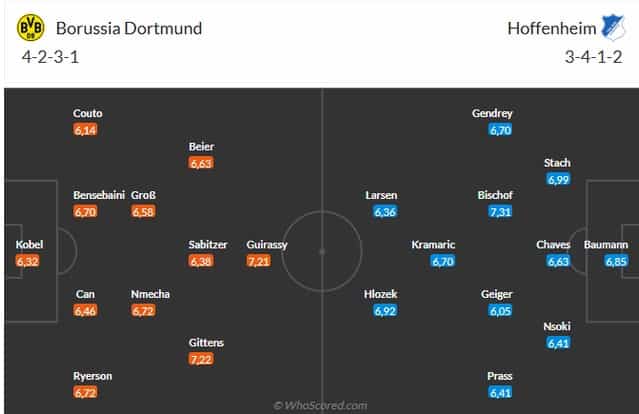Image resolution: width=639 pixels, height=414 pixels.
Task: Click player name Gendrey
Action: click(x=492, y=113)
